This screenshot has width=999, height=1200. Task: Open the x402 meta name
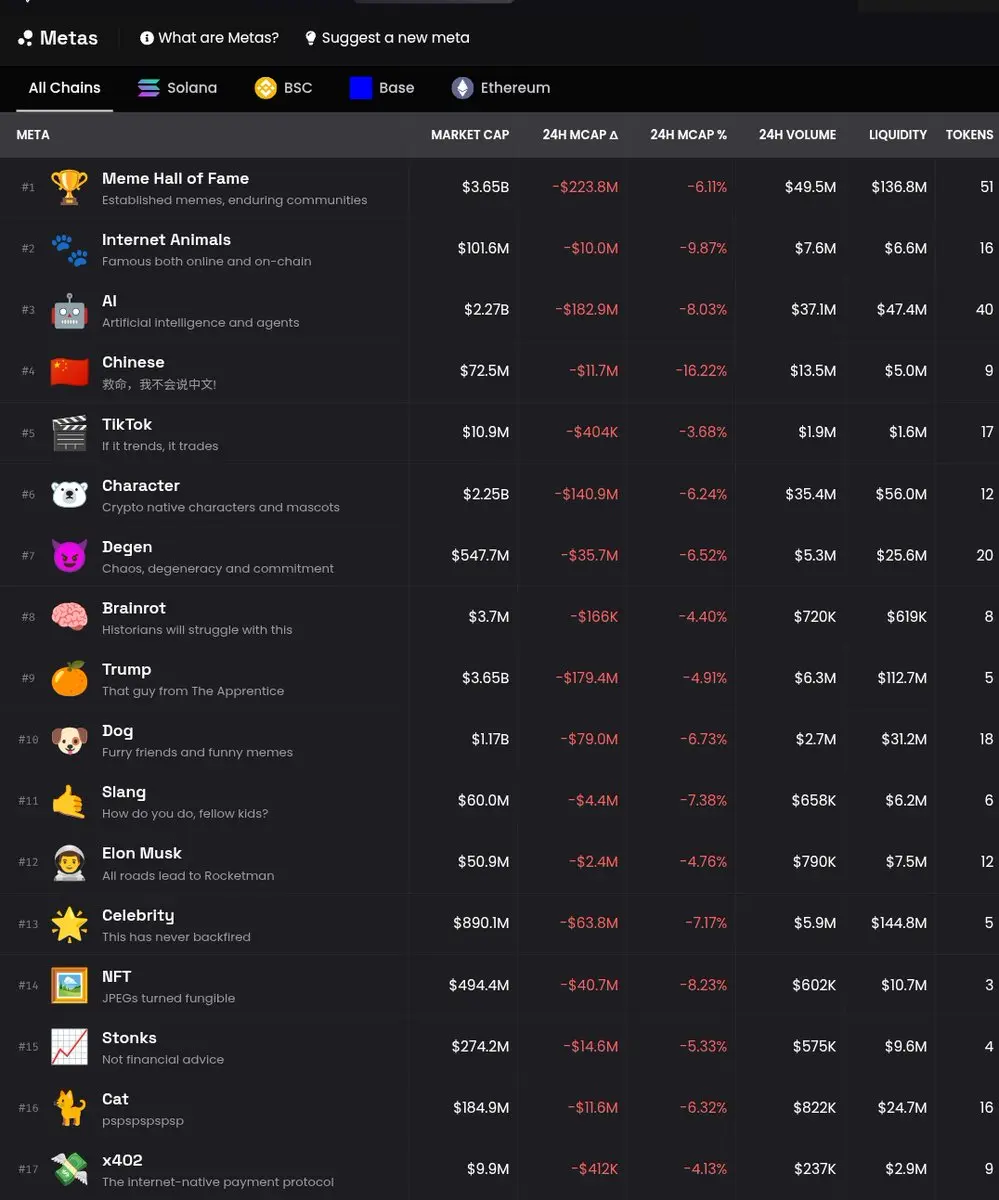(x=122, y=1160)
